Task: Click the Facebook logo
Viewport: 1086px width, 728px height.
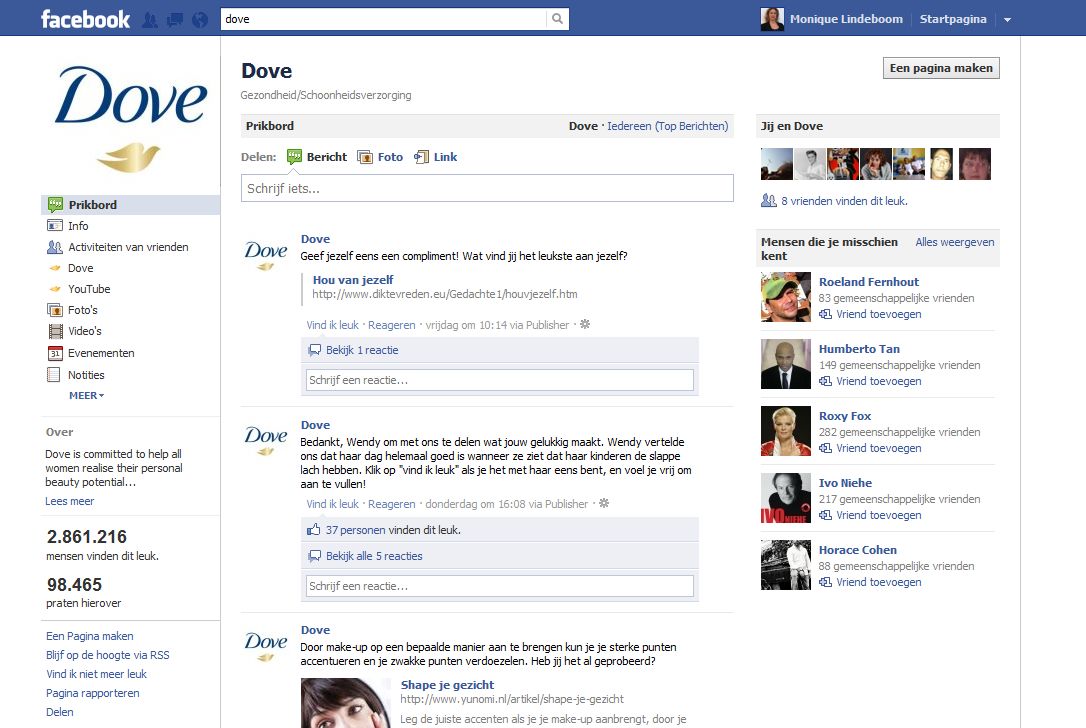Action: [85, 19]
